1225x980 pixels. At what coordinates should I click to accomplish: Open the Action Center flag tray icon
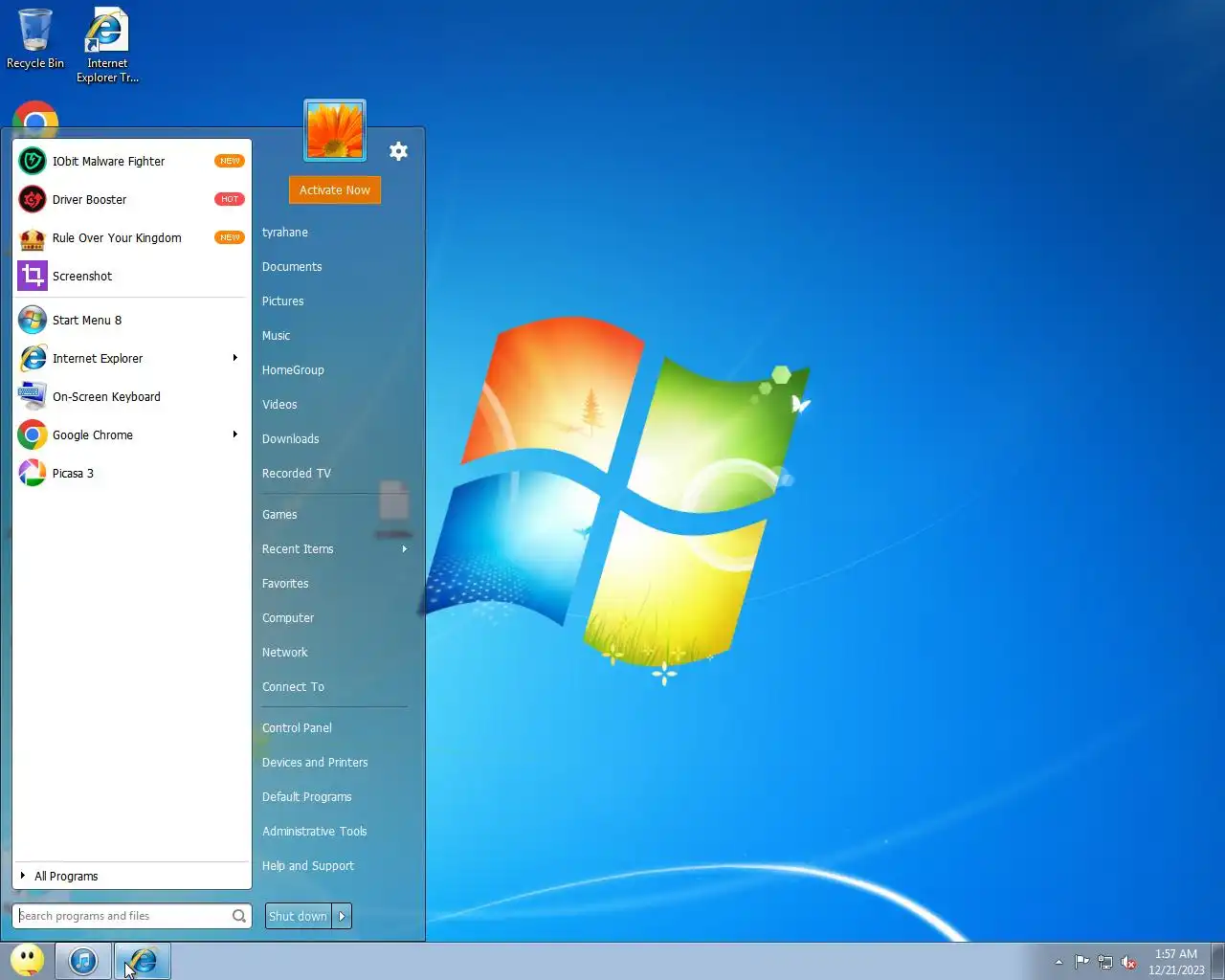coord(1082,962)
